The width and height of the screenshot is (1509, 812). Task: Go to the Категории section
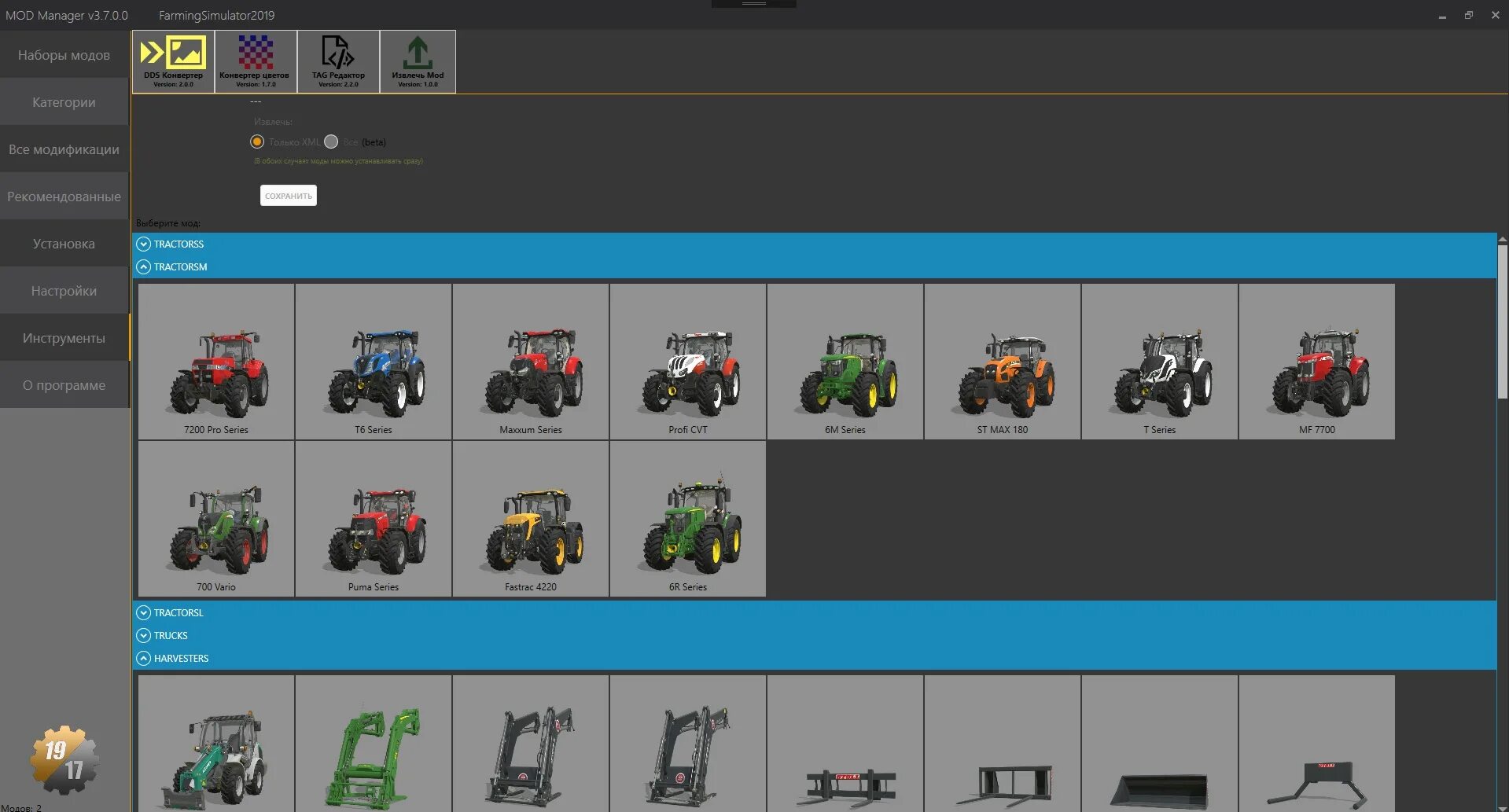pos(64,102)
